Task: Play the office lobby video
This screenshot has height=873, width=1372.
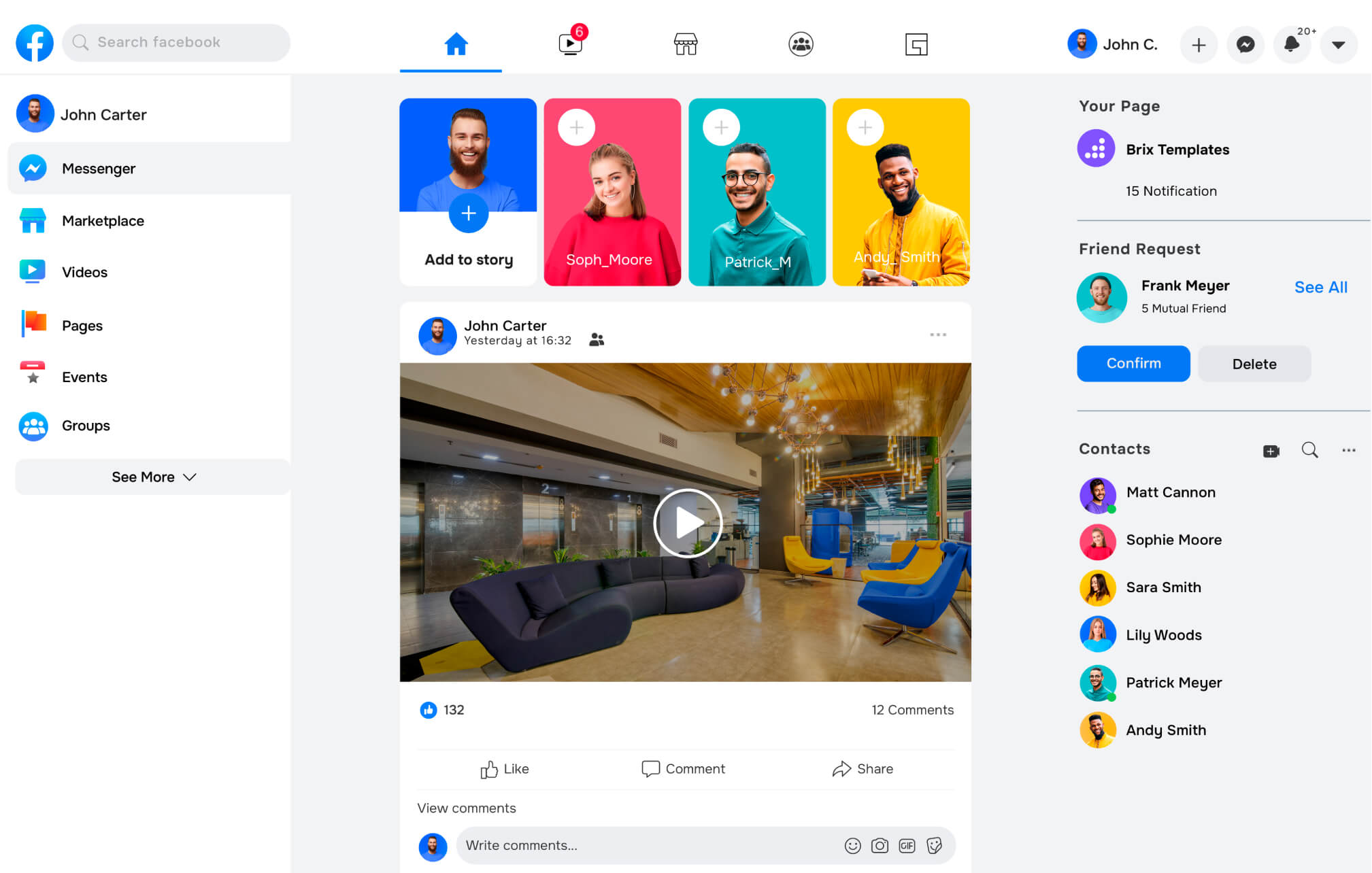Action: coord(688,523)
